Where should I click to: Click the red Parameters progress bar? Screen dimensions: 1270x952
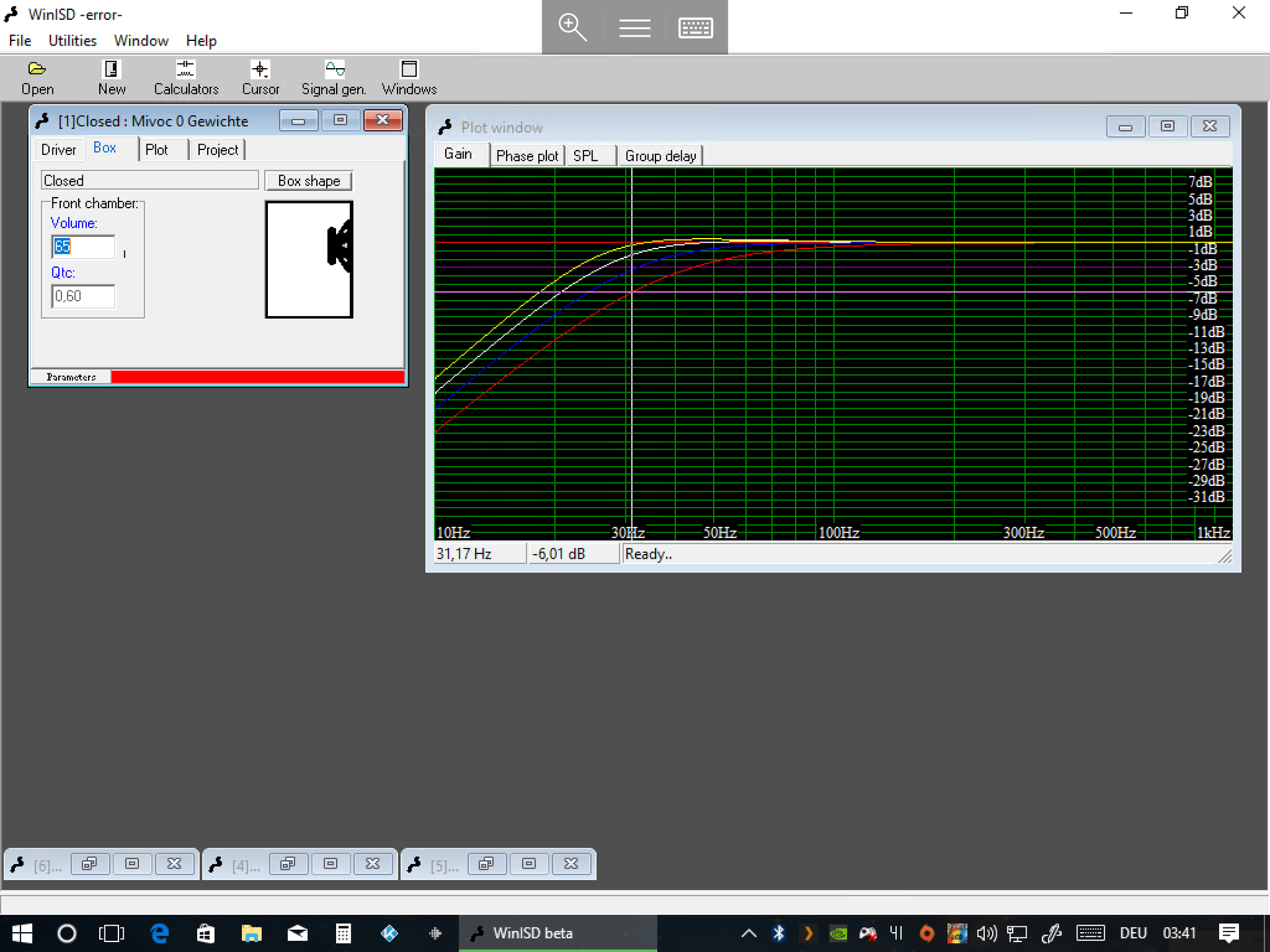(257, 377)
